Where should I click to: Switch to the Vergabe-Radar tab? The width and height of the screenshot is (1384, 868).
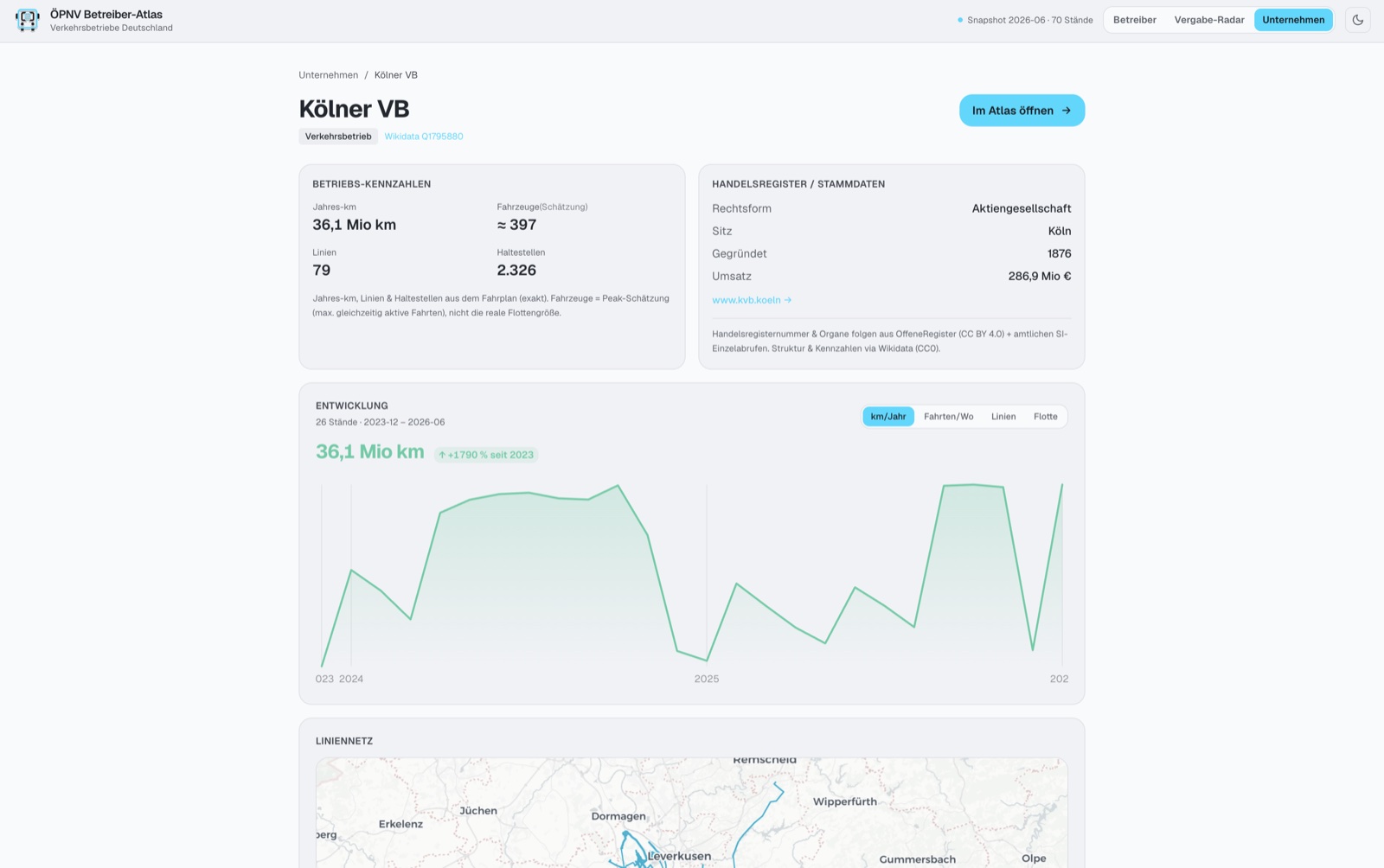[1209, 20]
